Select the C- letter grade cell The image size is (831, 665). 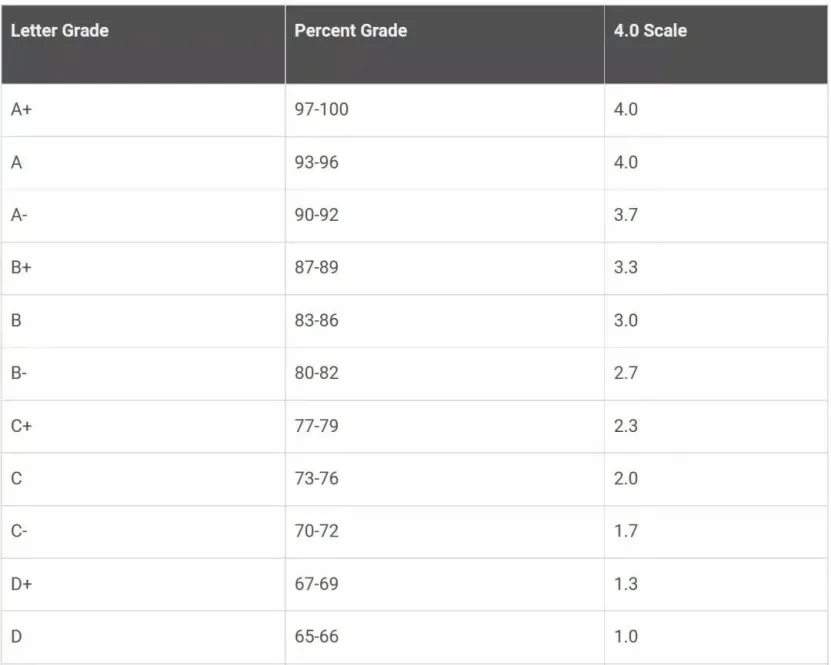(x=19, y=531)
